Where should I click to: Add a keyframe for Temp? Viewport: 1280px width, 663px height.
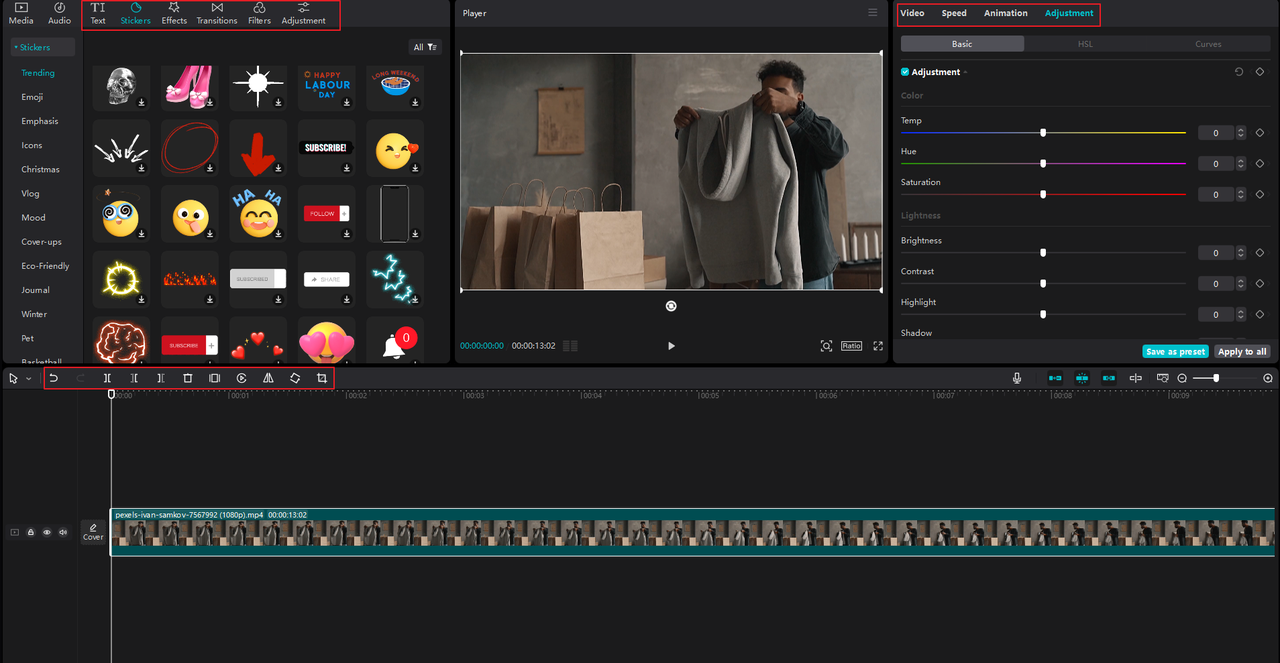[1260, 133]
